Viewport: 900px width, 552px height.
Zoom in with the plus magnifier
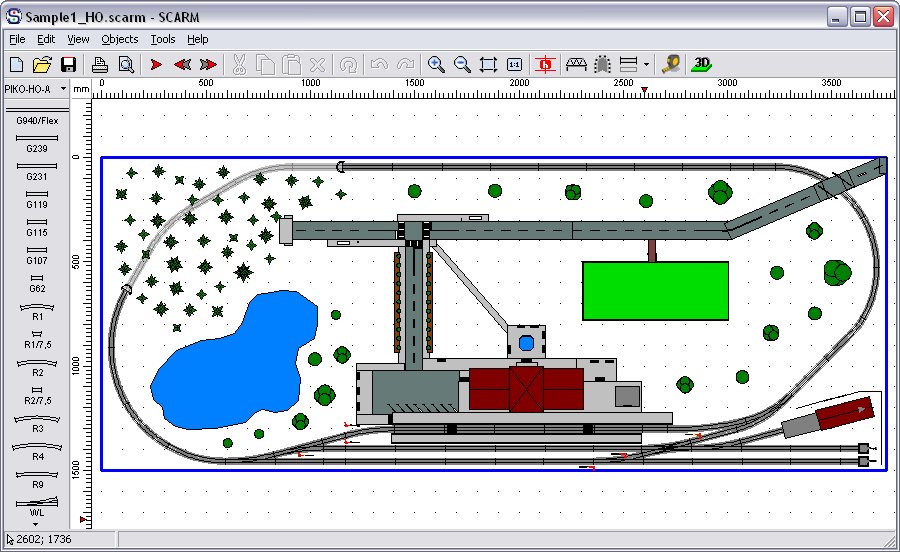tap(436, 64)
